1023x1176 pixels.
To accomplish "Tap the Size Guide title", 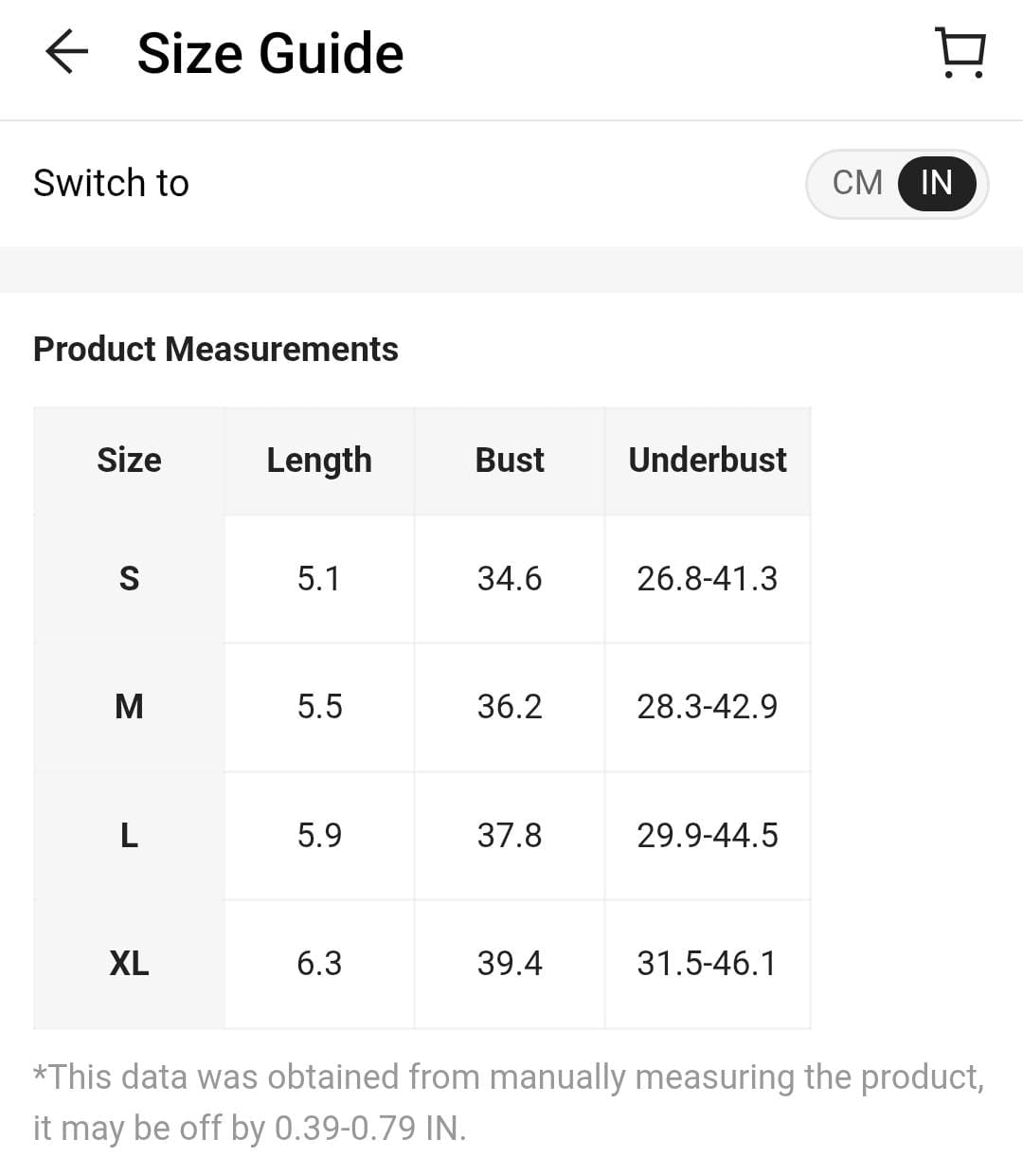I will point(270,53).
